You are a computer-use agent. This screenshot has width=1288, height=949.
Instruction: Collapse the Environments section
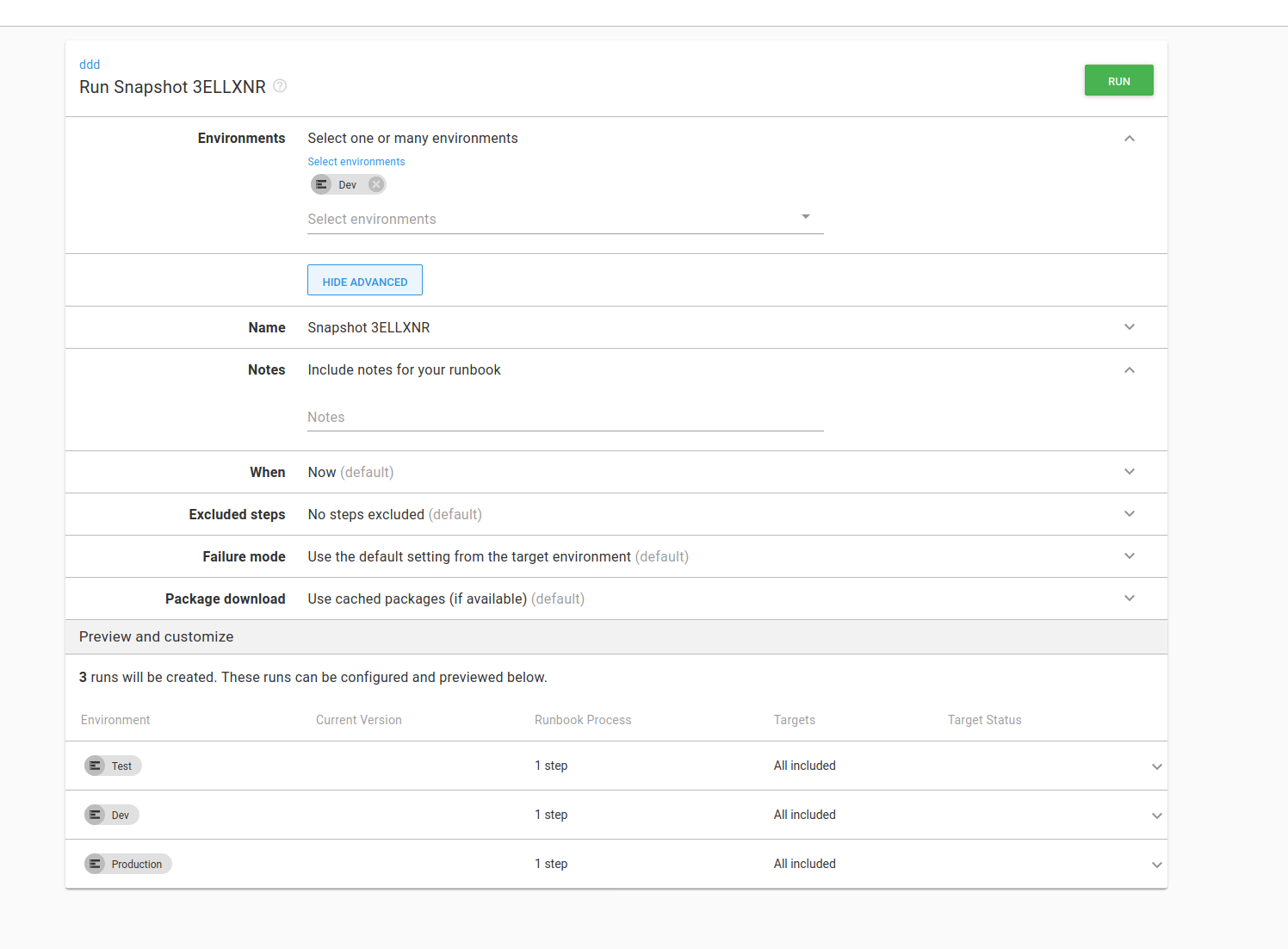pos(1129,138)
